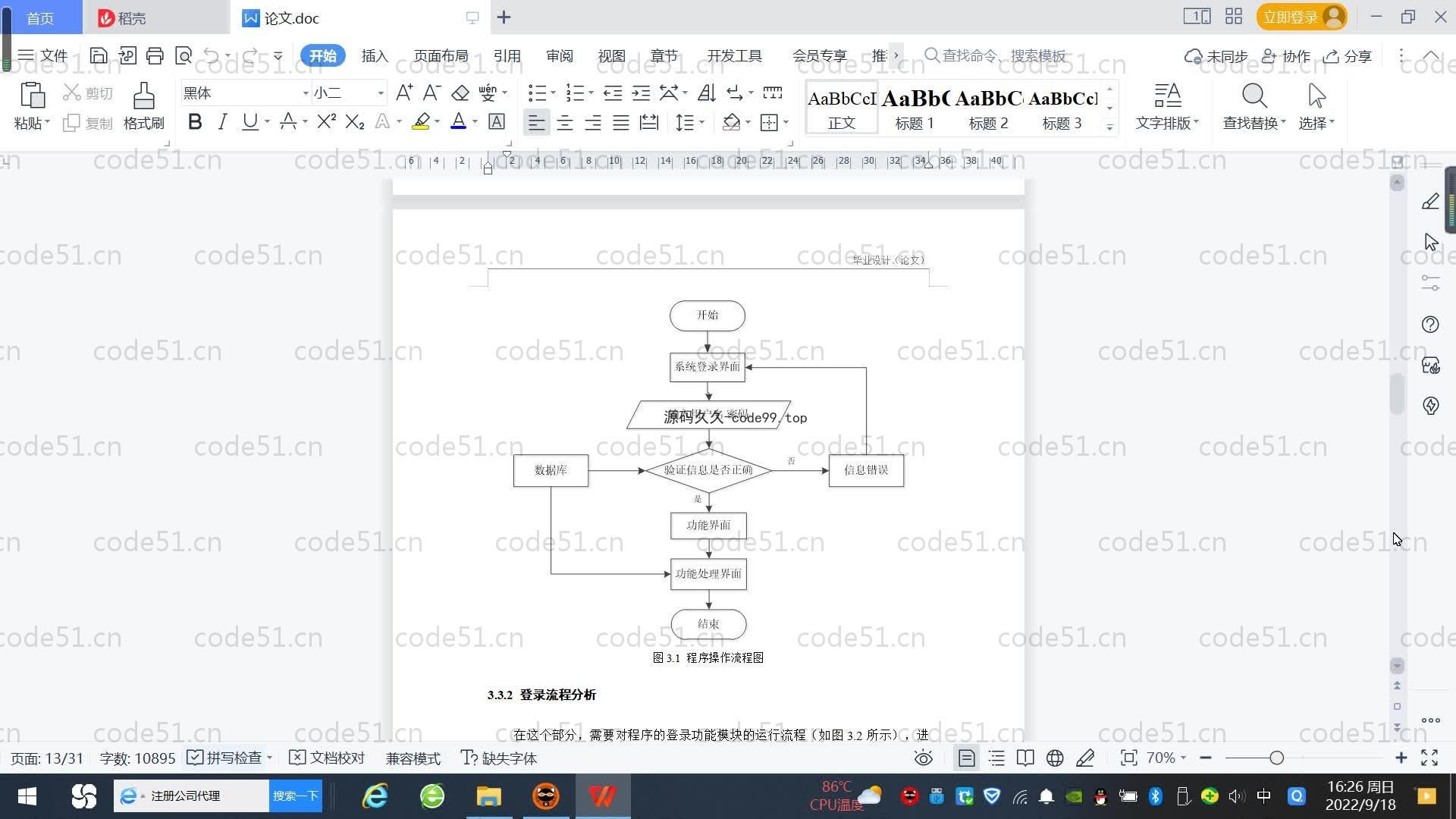Open new document tab with plus

(x=504, y=17)
